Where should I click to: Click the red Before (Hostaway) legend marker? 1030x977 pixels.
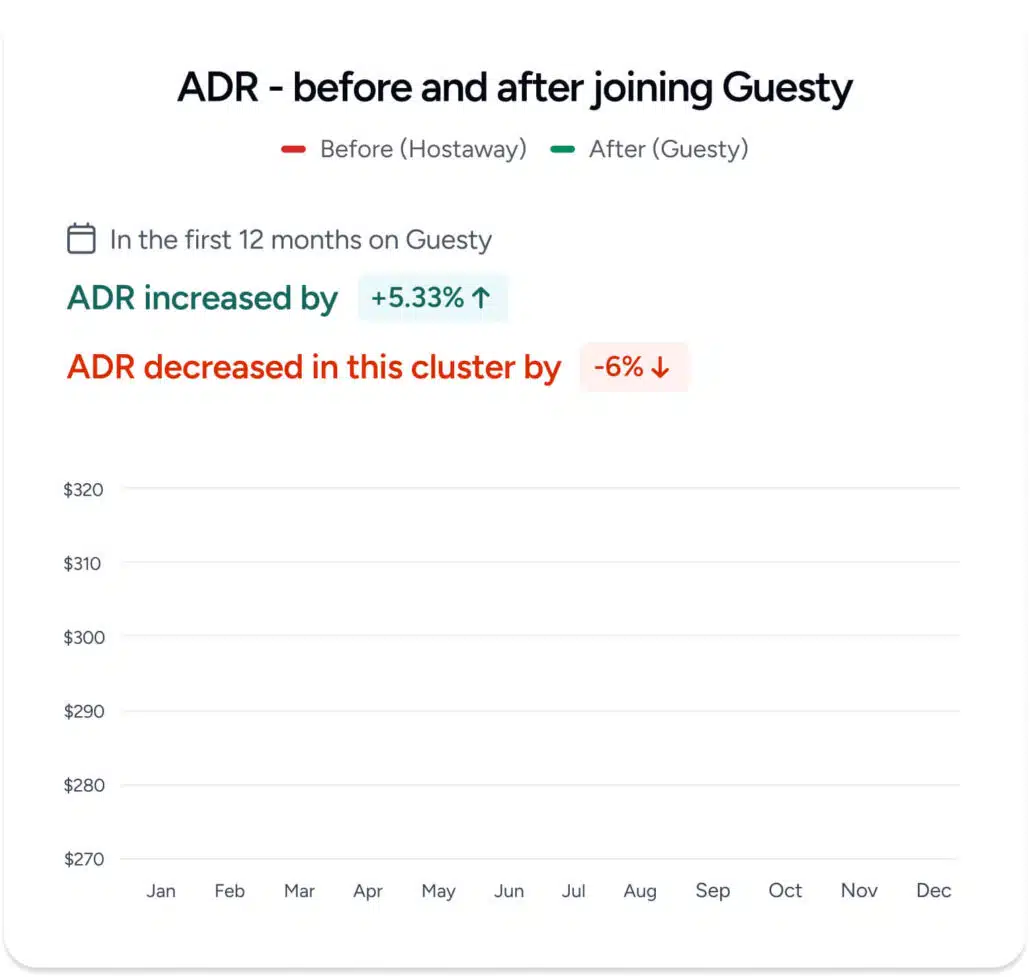click(x=293, y=149)
